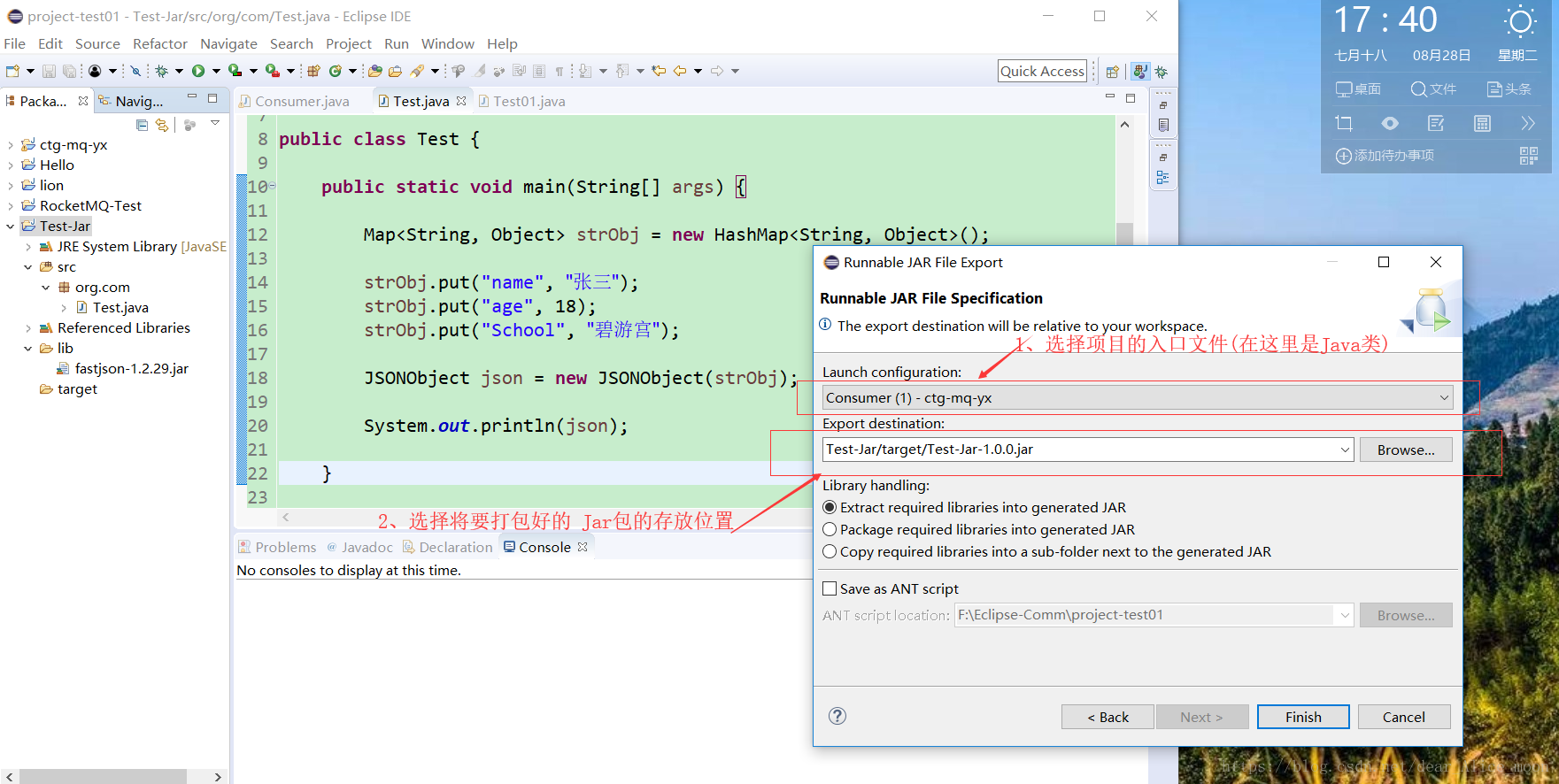Click the Forward navigation arrow icon
The height and width of the screenshot is (784, 1559).
717,71
